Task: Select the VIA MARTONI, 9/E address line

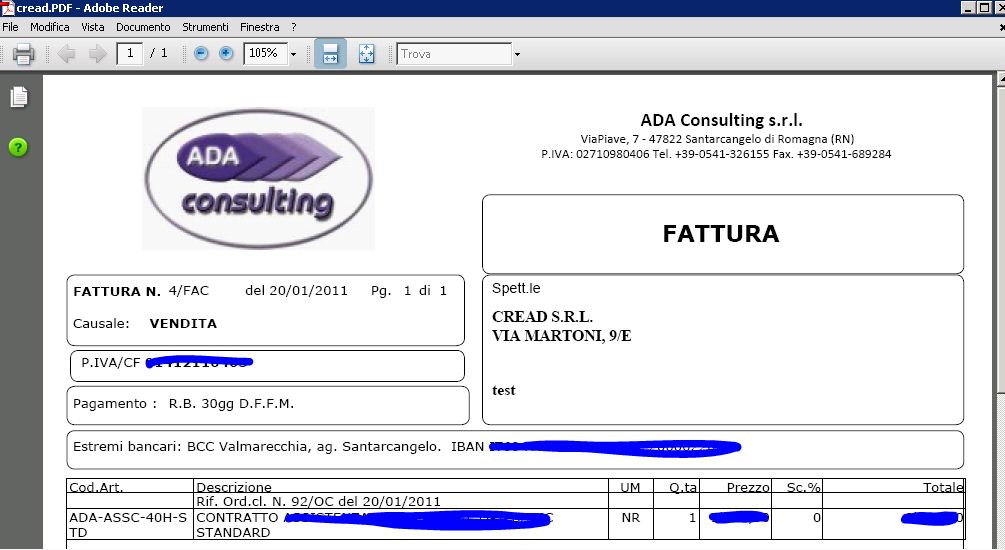Action: tap(561, 336)
